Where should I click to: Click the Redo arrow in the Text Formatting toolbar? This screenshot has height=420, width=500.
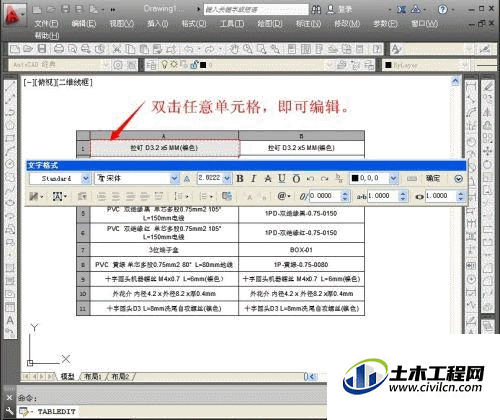pos(324,179)
